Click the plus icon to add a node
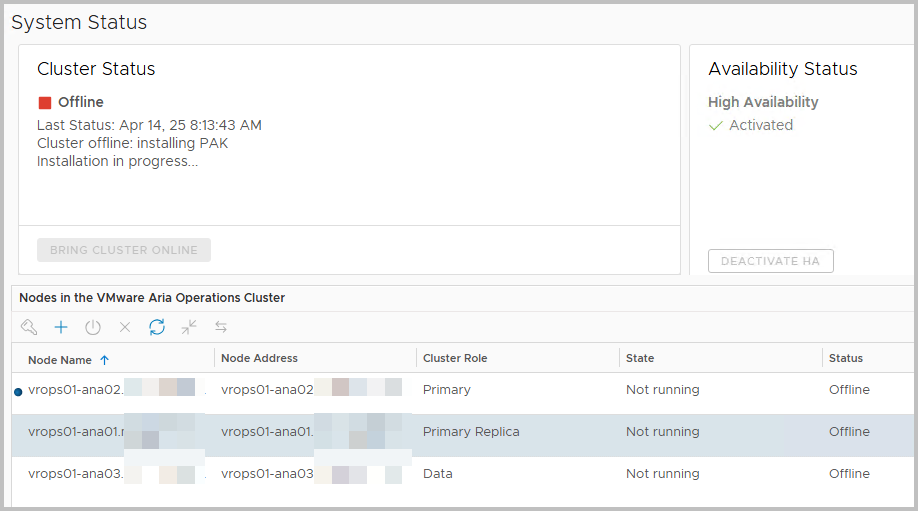This screenshot has width=918, height=511. (x=61, y=327)
